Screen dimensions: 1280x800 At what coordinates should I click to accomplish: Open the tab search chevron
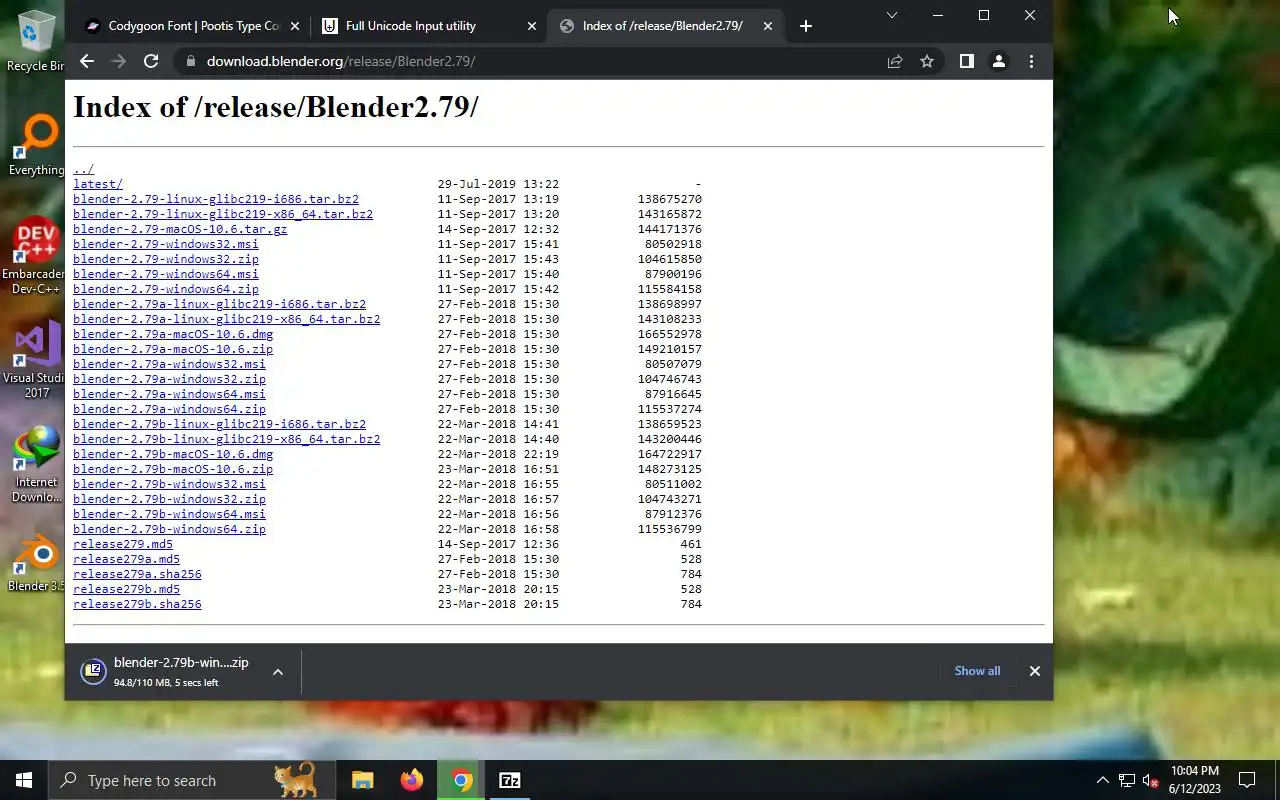pos(892,15)
